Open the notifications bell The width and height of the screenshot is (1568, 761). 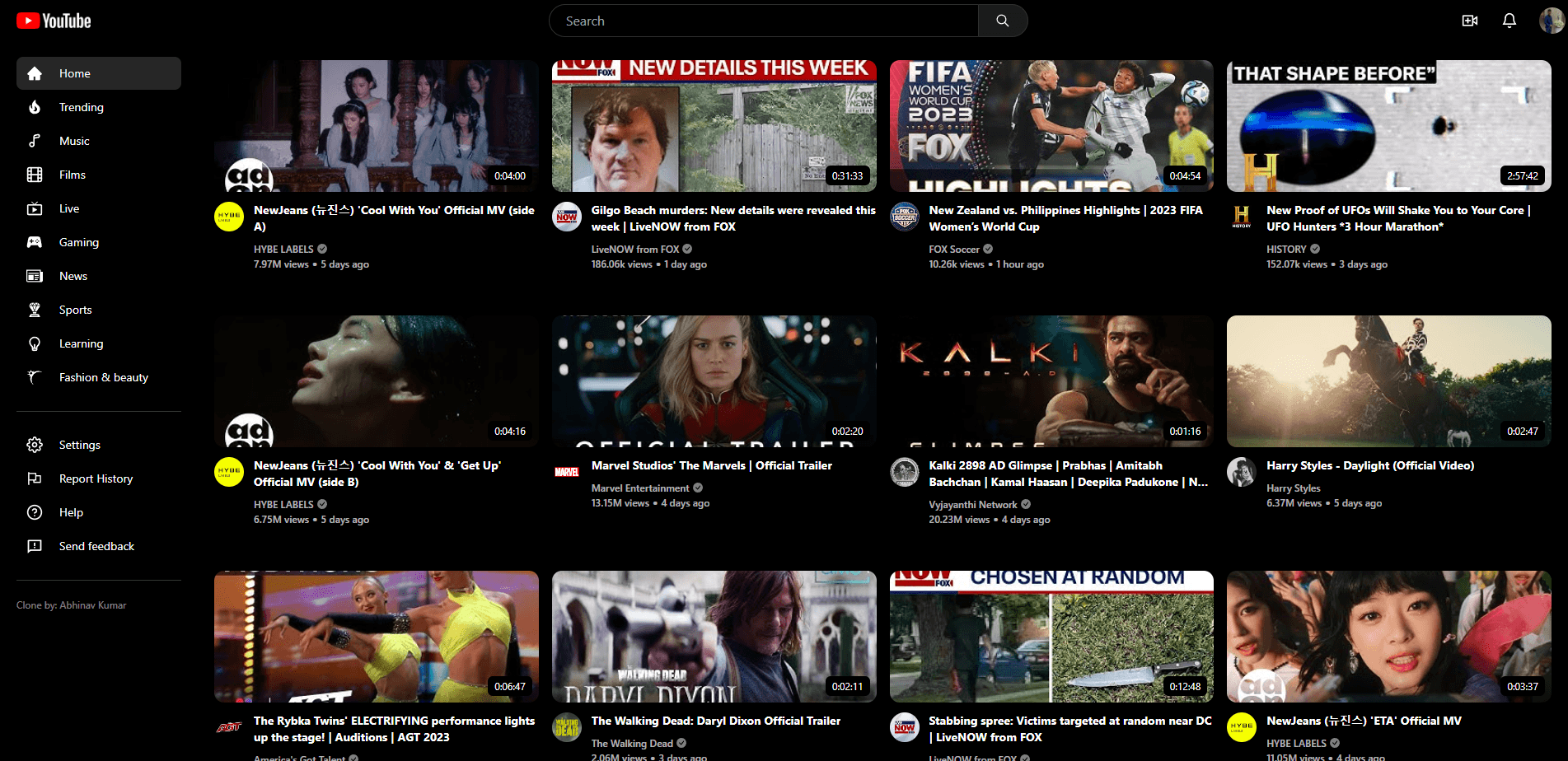pyautogui.click(x=1509, y=21)
